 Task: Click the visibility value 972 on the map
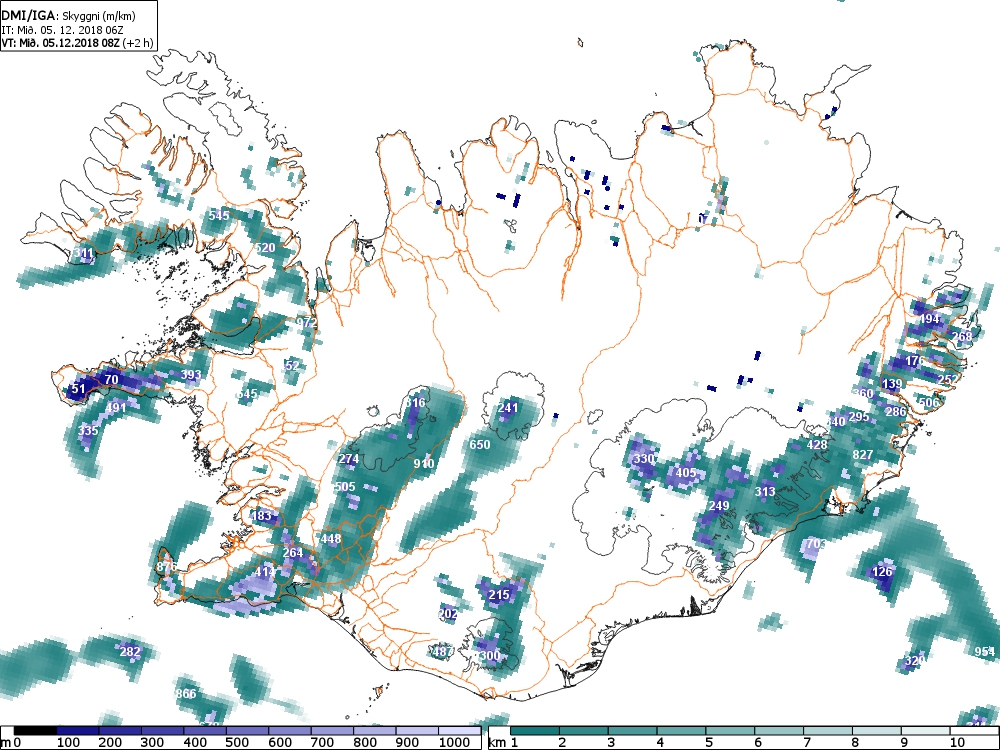click(x=307, y=323)
